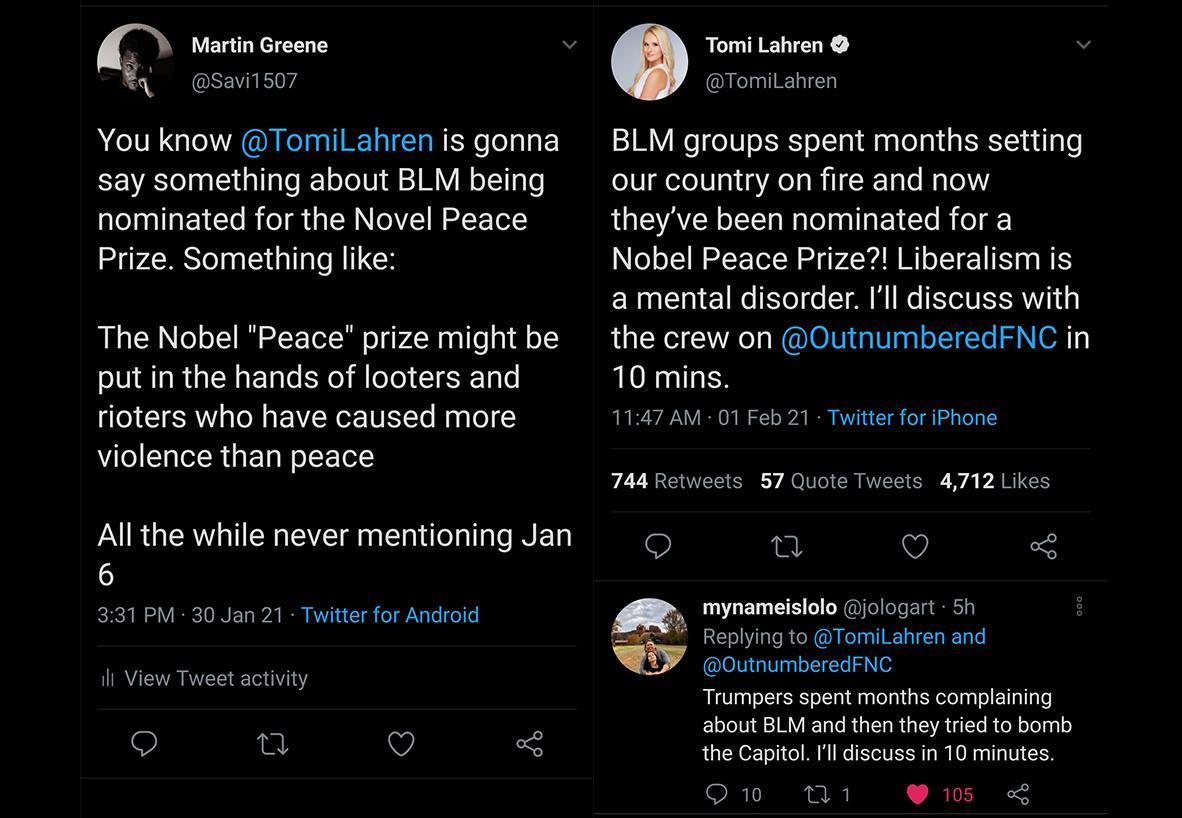The height and width of the screenshot is (818, 1182).
Task: Share Tomi Lahren's tweet
Action: point(1043,546)
